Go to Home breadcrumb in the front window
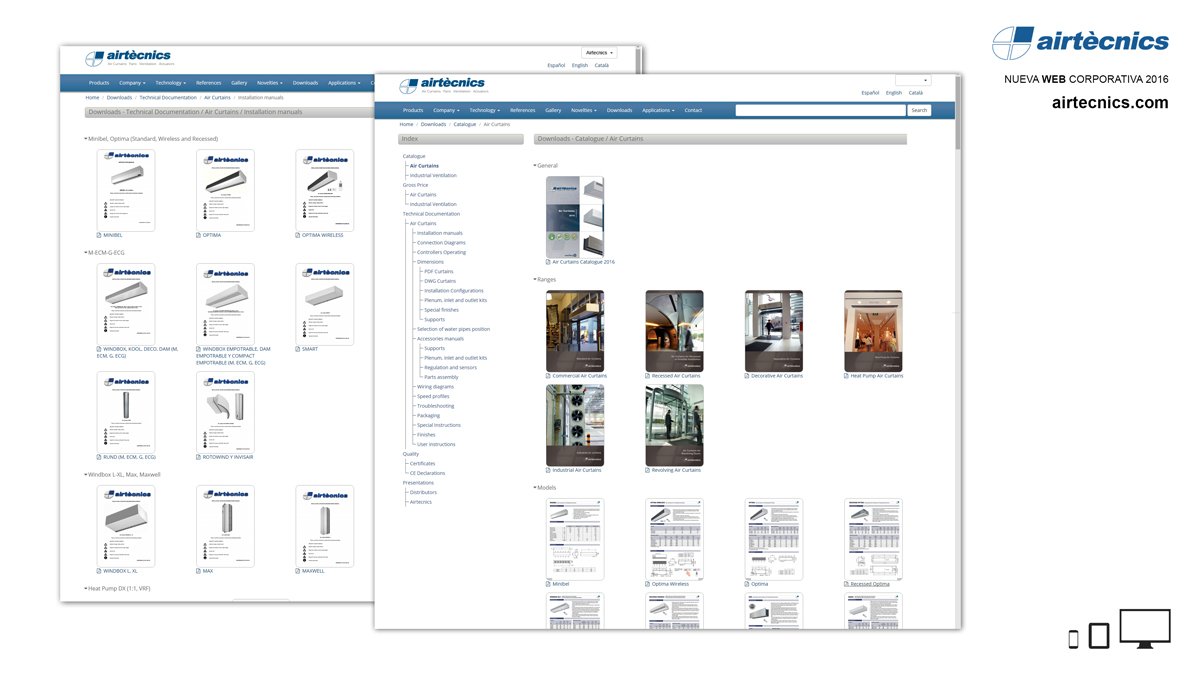Screen dimensions: 1200x686 coord(406,124)
